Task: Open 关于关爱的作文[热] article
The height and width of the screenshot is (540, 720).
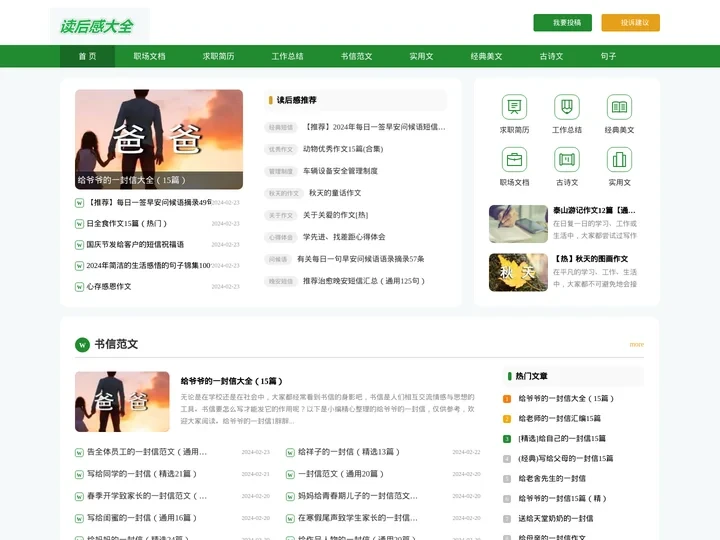Action: tap(335, 215)
